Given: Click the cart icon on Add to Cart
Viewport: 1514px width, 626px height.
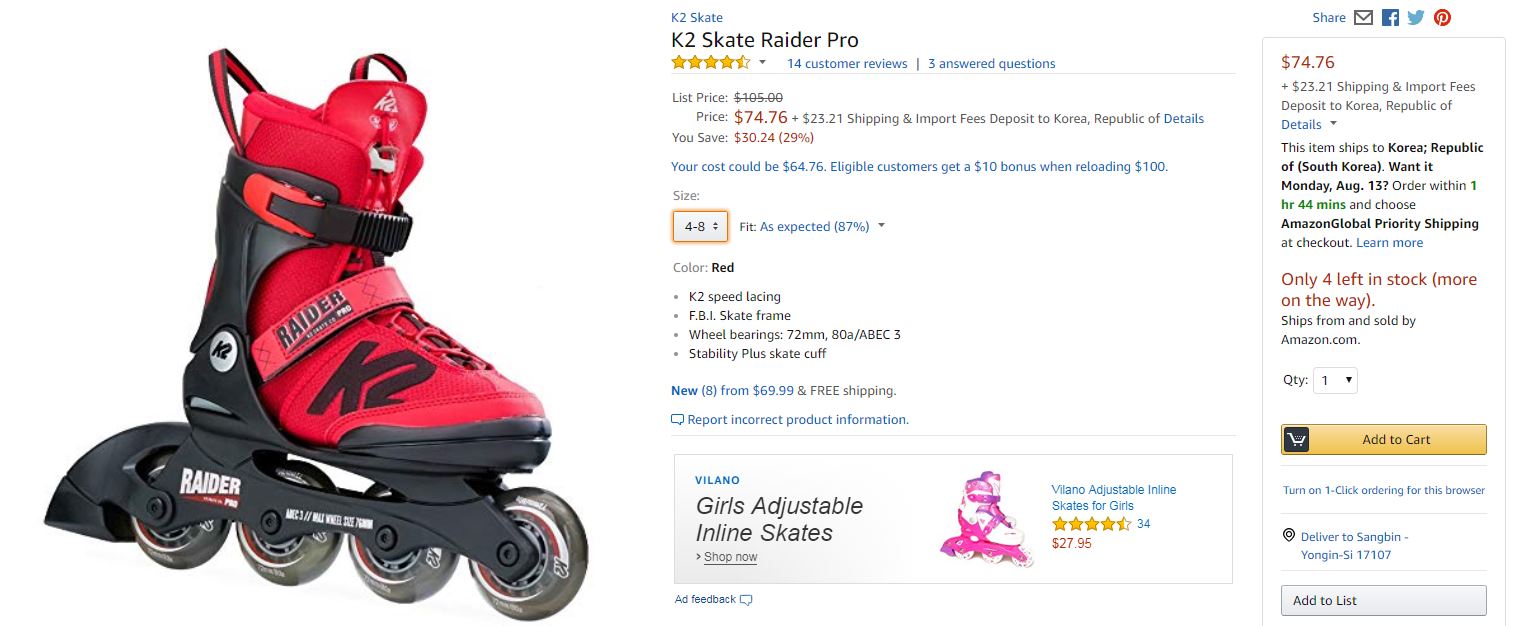Looking at the screenshot, I should (1297, 439).
